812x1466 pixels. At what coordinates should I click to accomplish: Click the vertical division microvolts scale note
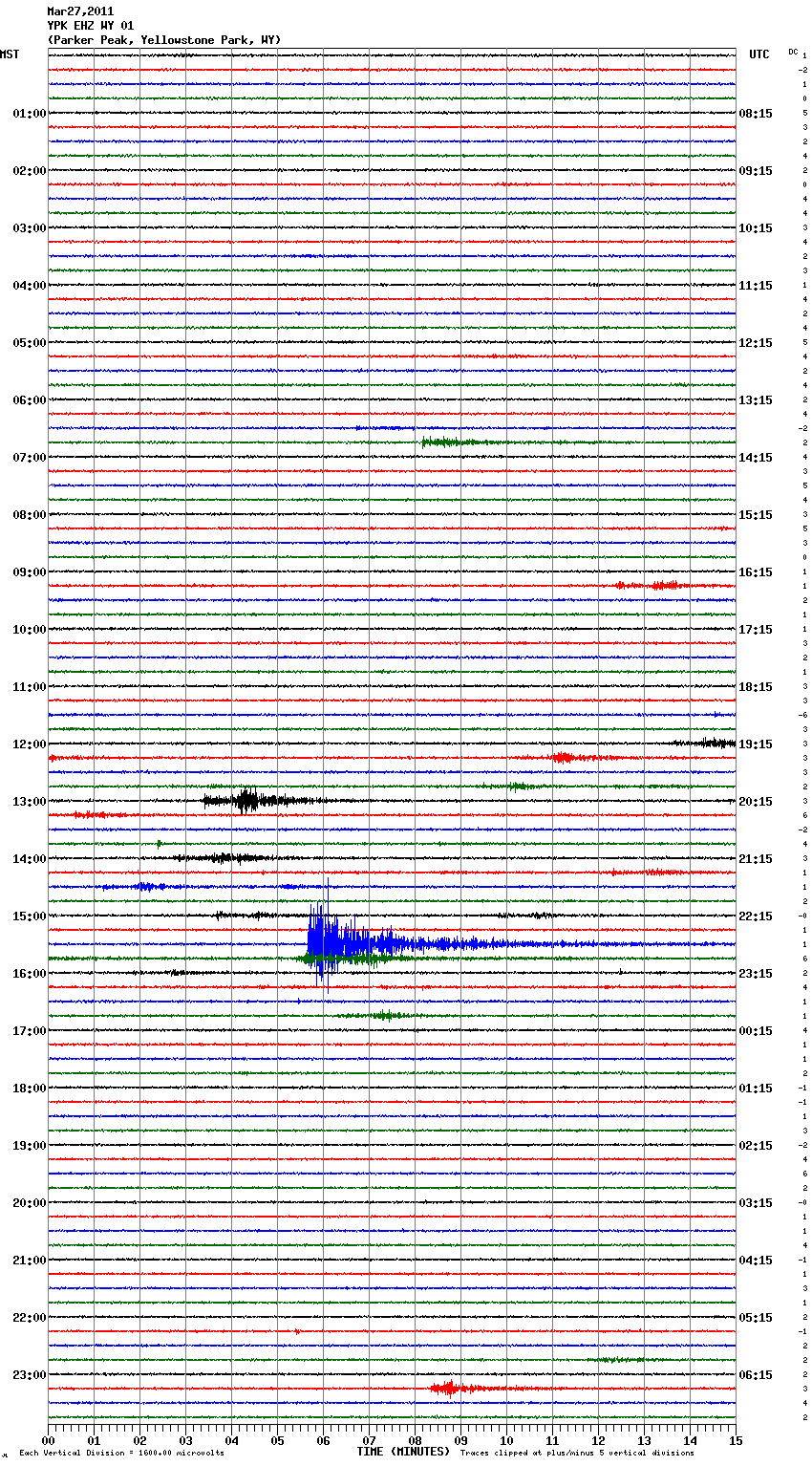[x=121, y=1454]
